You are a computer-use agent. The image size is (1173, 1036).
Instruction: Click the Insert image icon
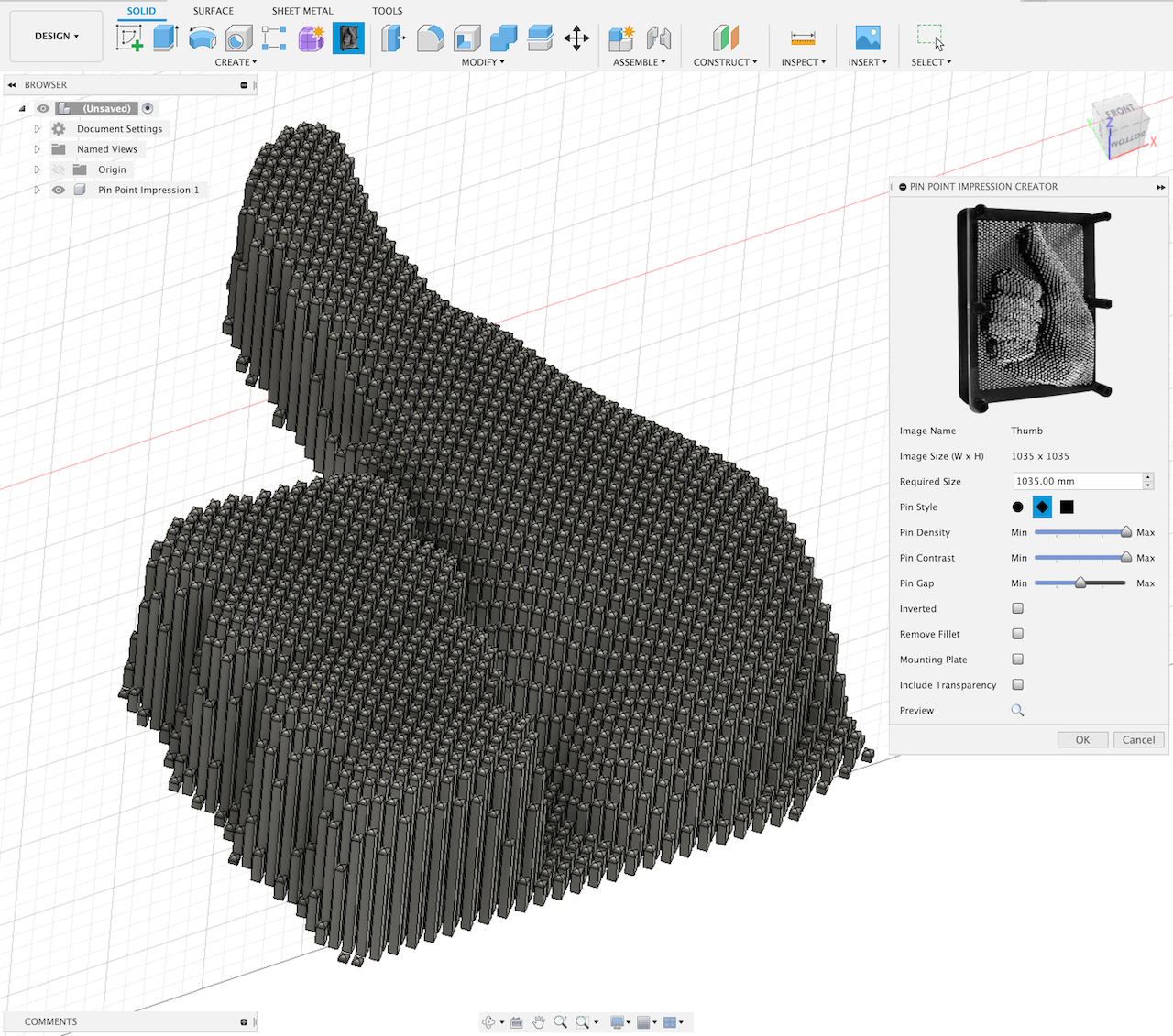[867, 38]
